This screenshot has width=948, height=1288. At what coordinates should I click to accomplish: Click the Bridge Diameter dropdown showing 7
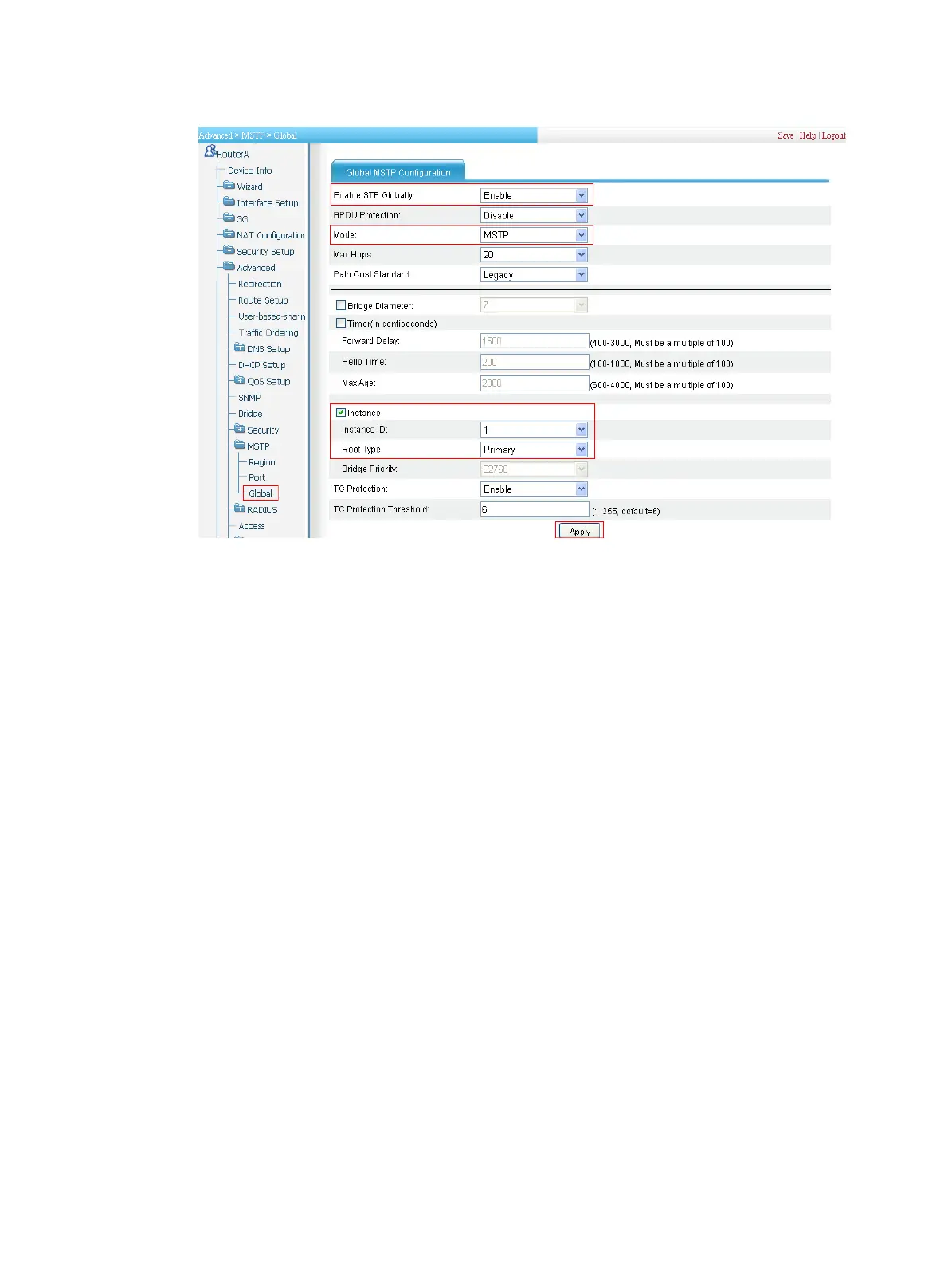pyautogui.click(x=534, y=304)
